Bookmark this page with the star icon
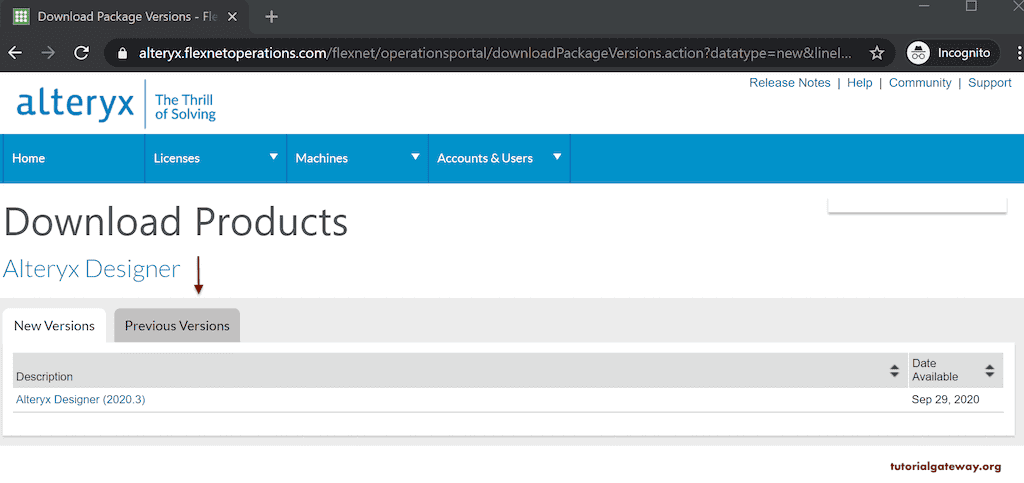 point(876,53)
